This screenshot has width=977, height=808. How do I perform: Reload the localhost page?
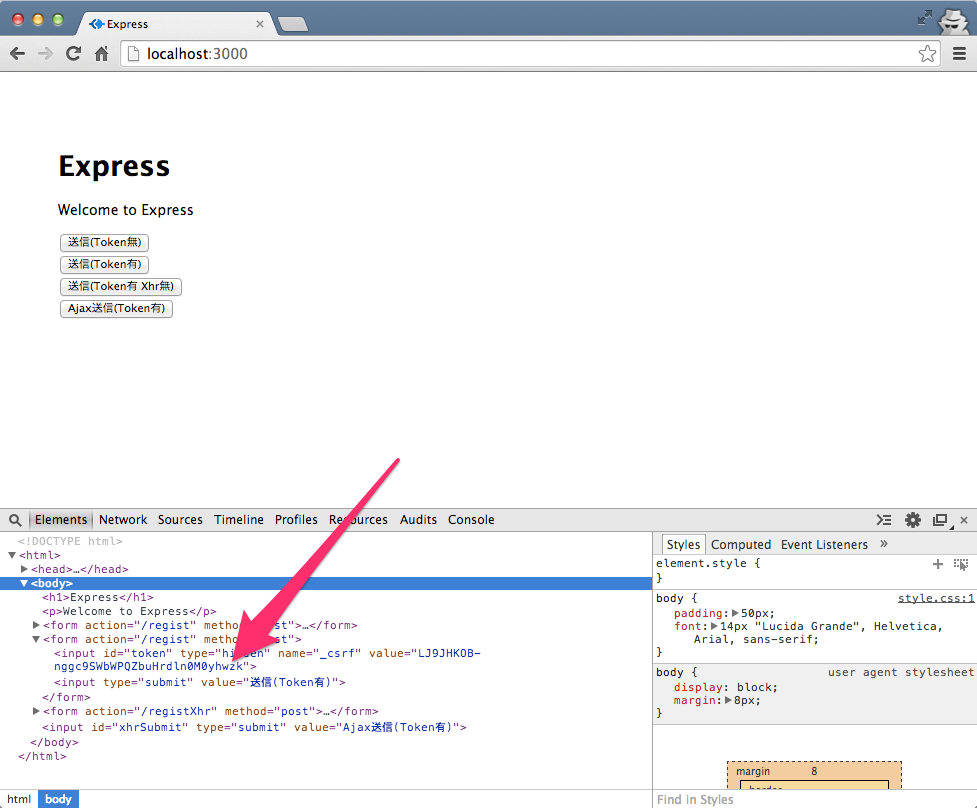[74, 54]
